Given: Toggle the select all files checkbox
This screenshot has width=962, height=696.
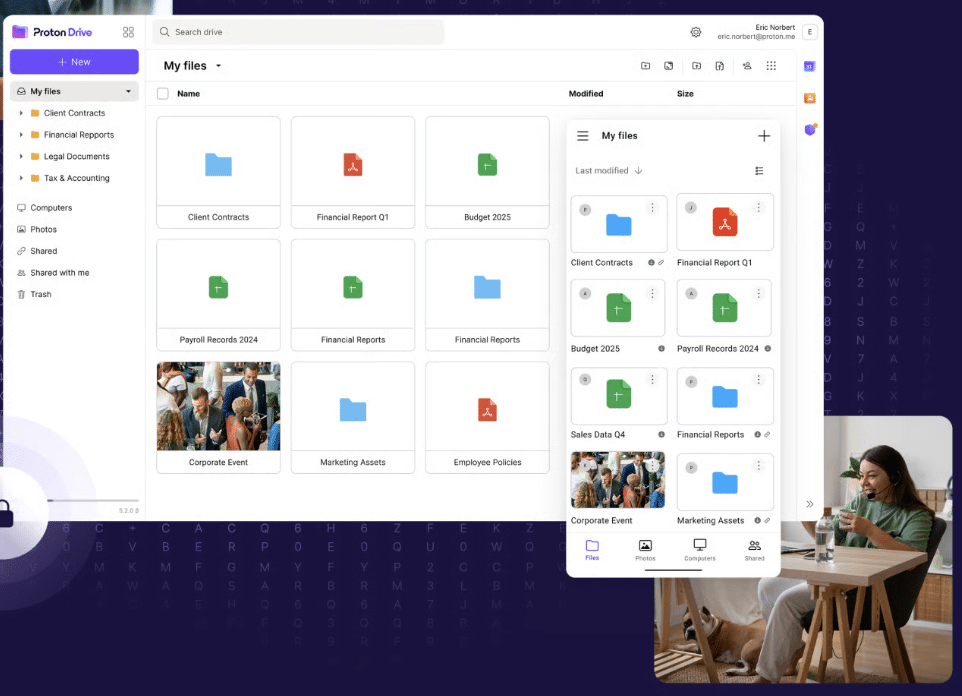Looking at the screenshot, I should 163,94.
